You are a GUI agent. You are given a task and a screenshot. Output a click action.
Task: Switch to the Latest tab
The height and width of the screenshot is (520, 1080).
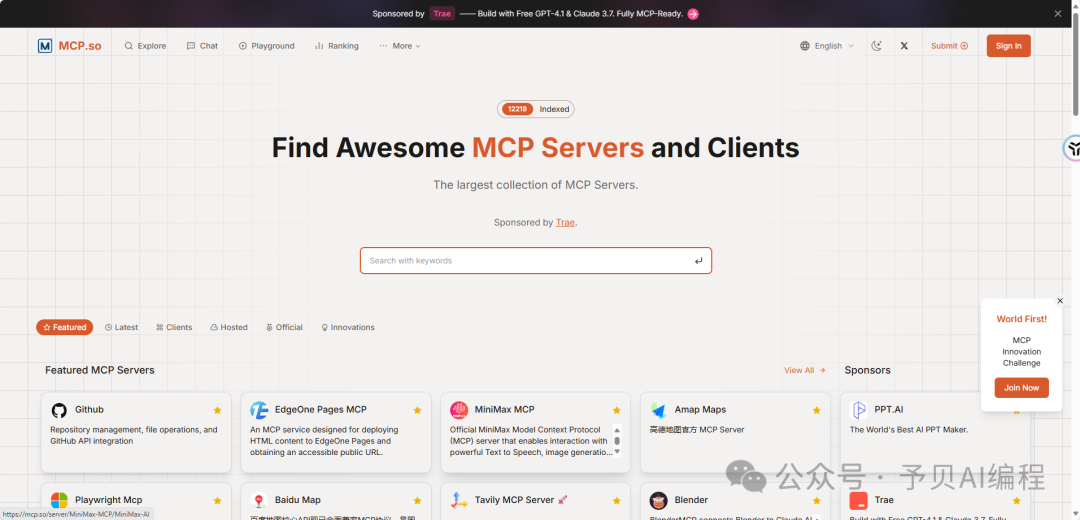(121, 327)
